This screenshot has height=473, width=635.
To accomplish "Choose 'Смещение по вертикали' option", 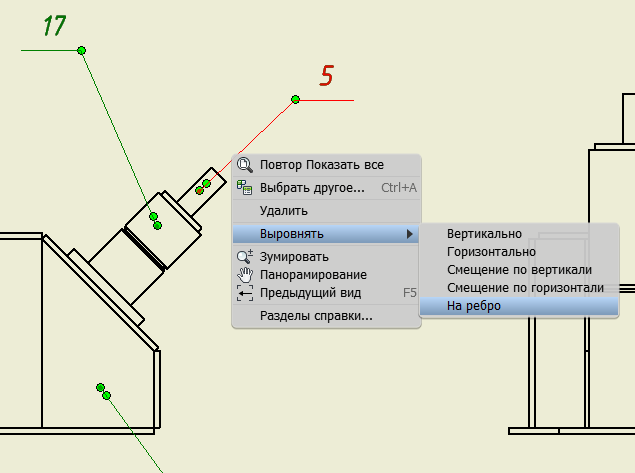I will pos(519,270).
